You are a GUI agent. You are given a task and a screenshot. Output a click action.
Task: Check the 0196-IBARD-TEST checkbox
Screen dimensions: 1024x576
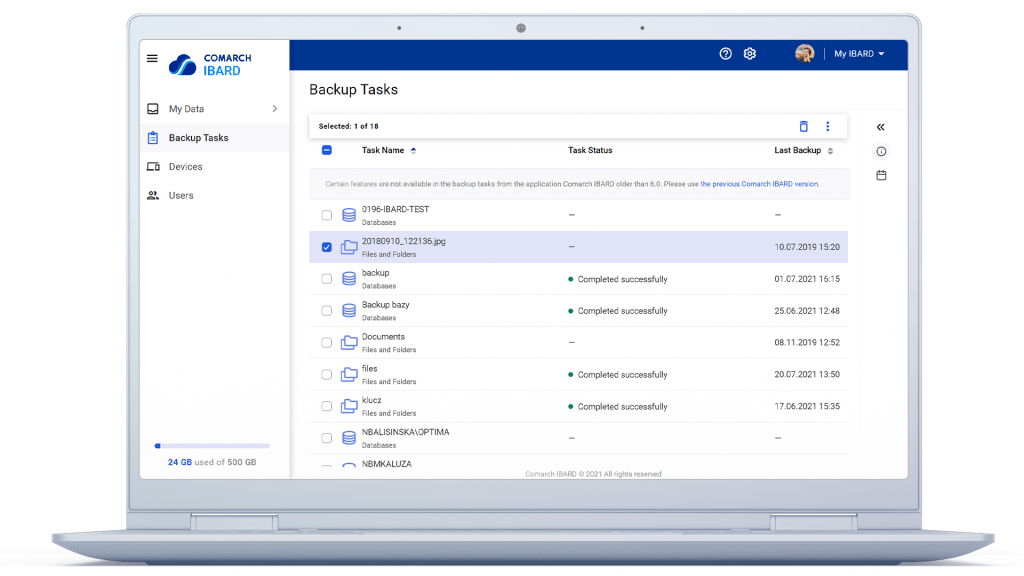[x=327, y=215]
